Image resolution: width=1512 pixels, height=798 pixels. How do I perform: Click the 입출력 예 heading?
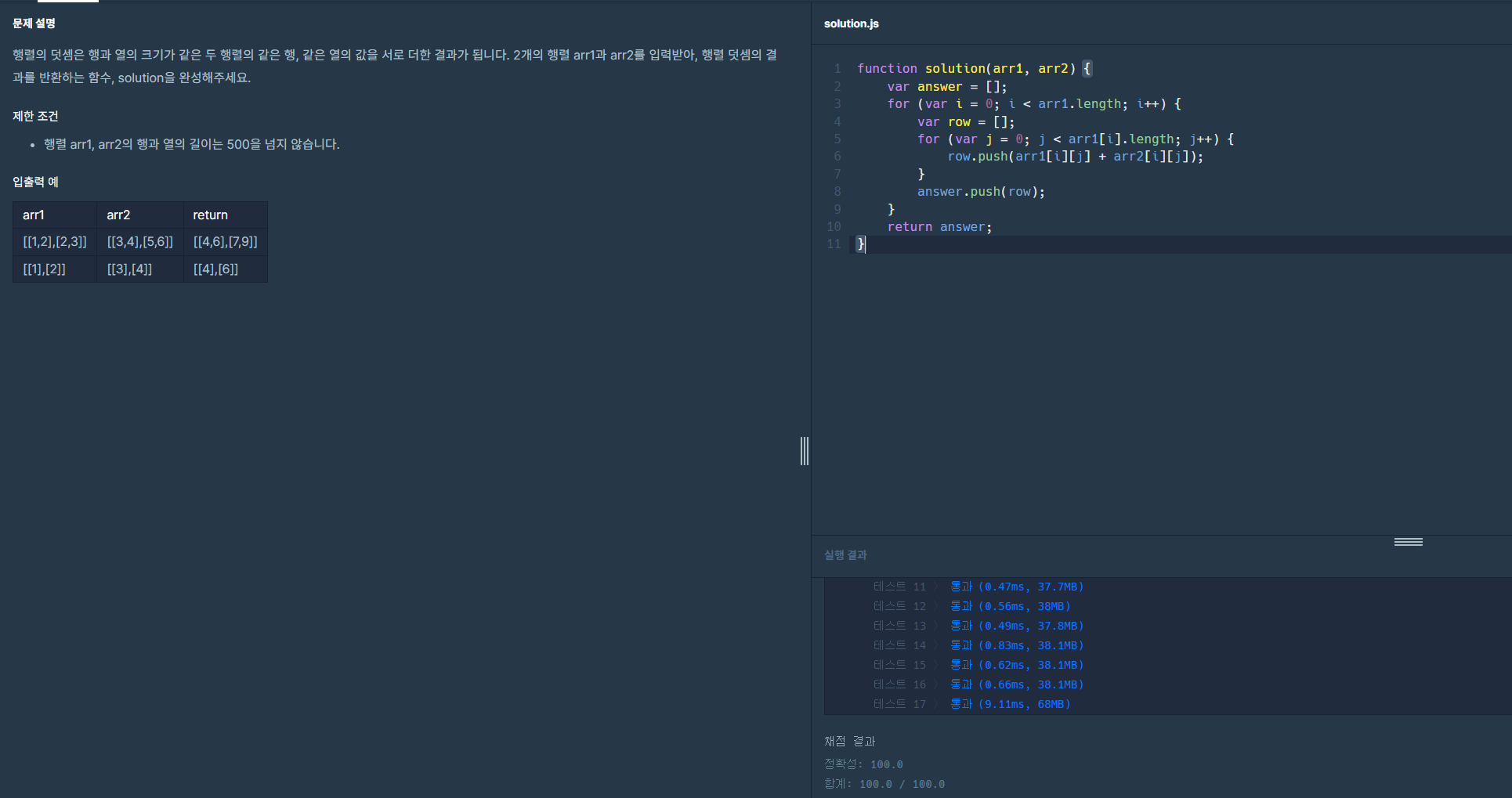(x=35, y=182)
